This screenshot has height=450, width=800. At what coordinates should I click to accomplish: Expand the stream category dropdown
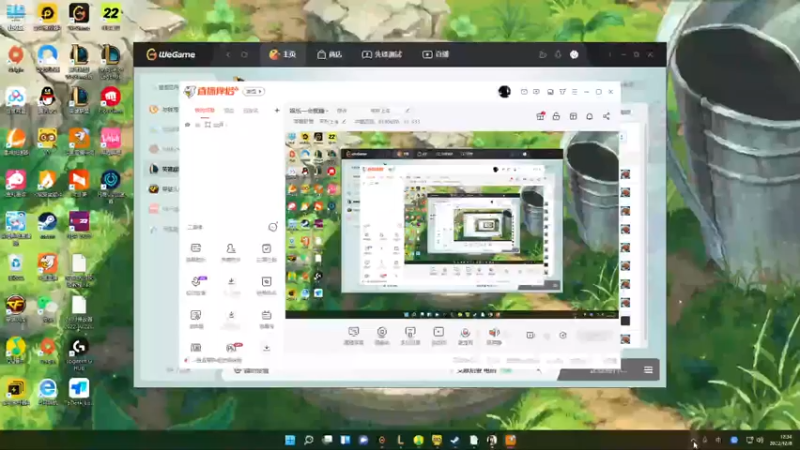tap(309, 111)
